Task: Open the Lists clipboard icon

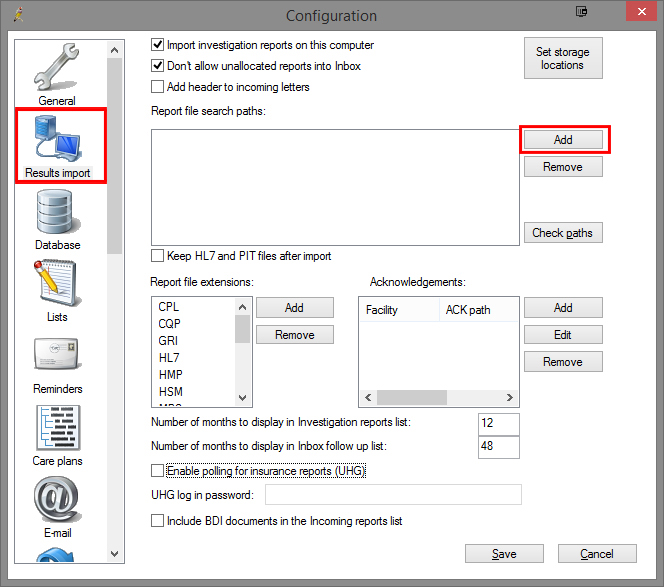Action: [x=57, y=288]
